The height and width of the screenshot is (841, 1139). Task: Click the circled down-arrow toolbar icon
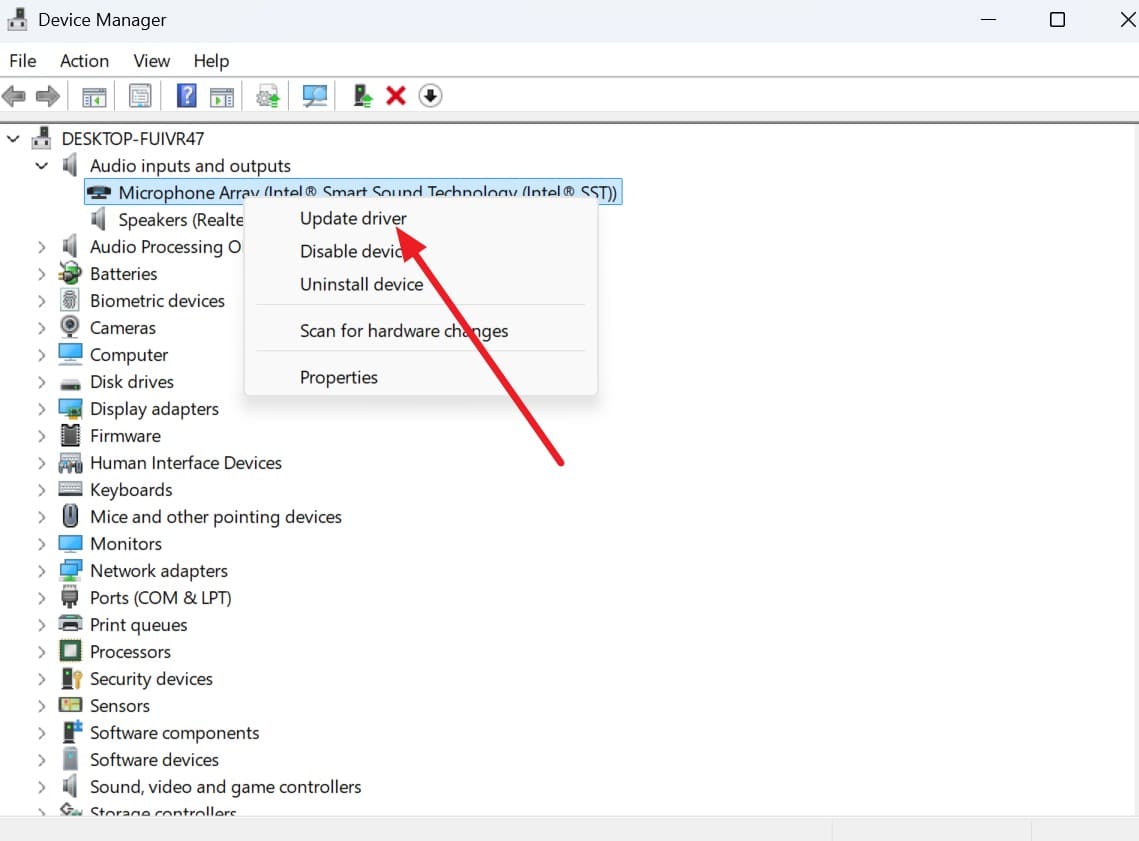pos(430,96)
